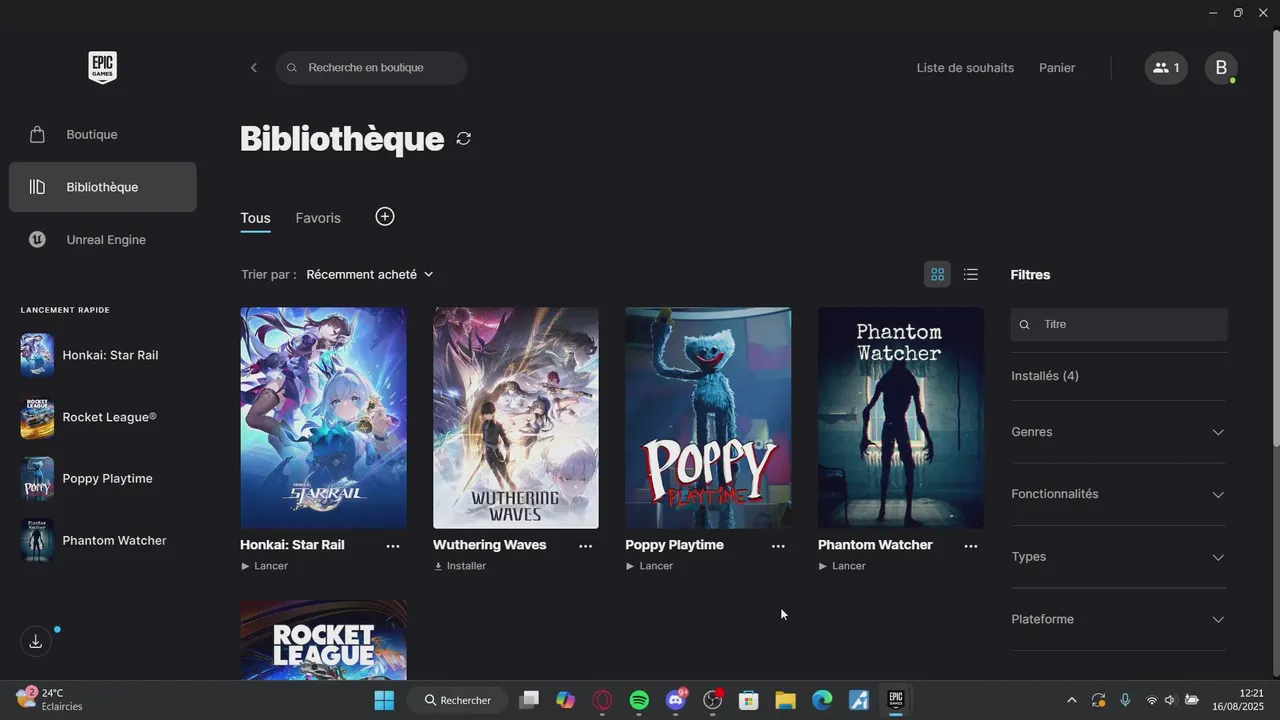Viewport: 1280px width, 720px height.
Task: Click the store search field
Action: click(371, 68)
